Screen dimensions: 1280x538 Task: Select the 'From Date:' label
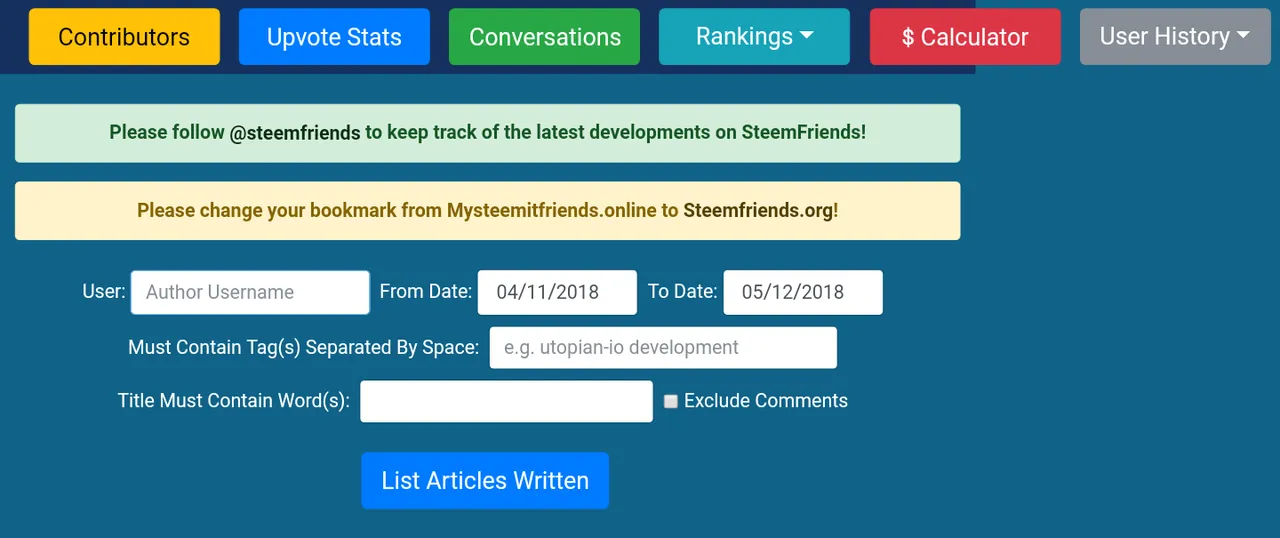click(426, 292)
